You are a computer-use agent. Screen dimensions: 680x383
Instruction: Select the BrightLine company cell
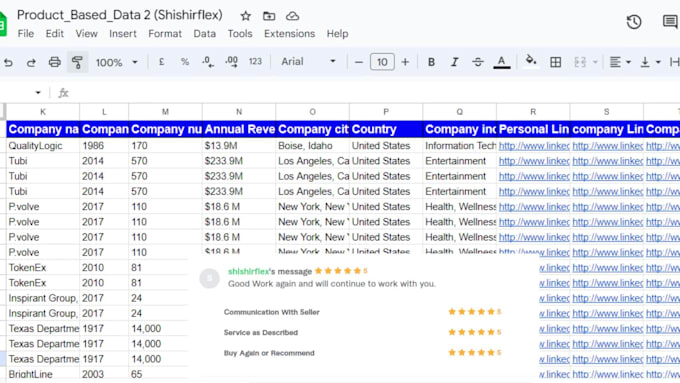coord(42,374)
